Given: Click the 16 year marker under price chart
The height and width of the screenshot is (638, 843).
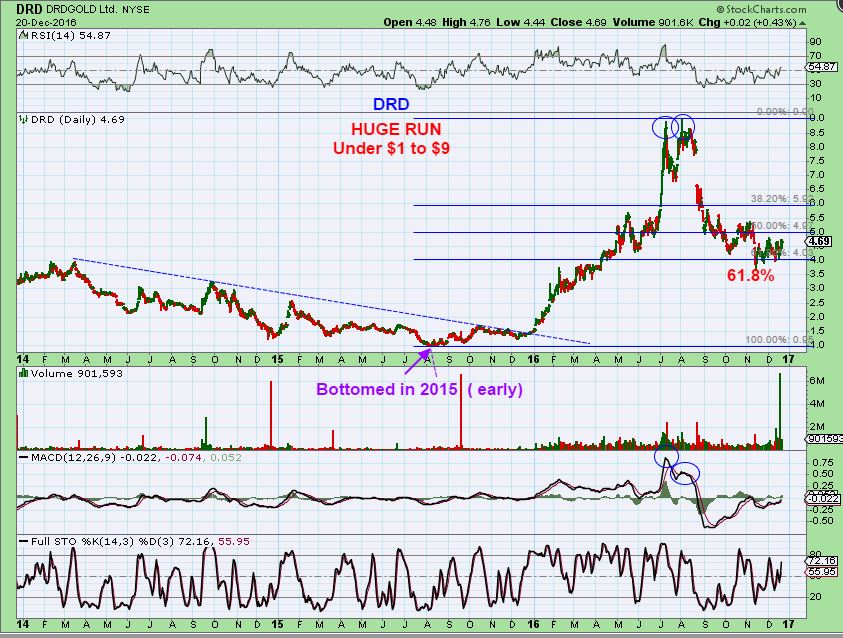Looking at the screenshot, I should point(533,360).
